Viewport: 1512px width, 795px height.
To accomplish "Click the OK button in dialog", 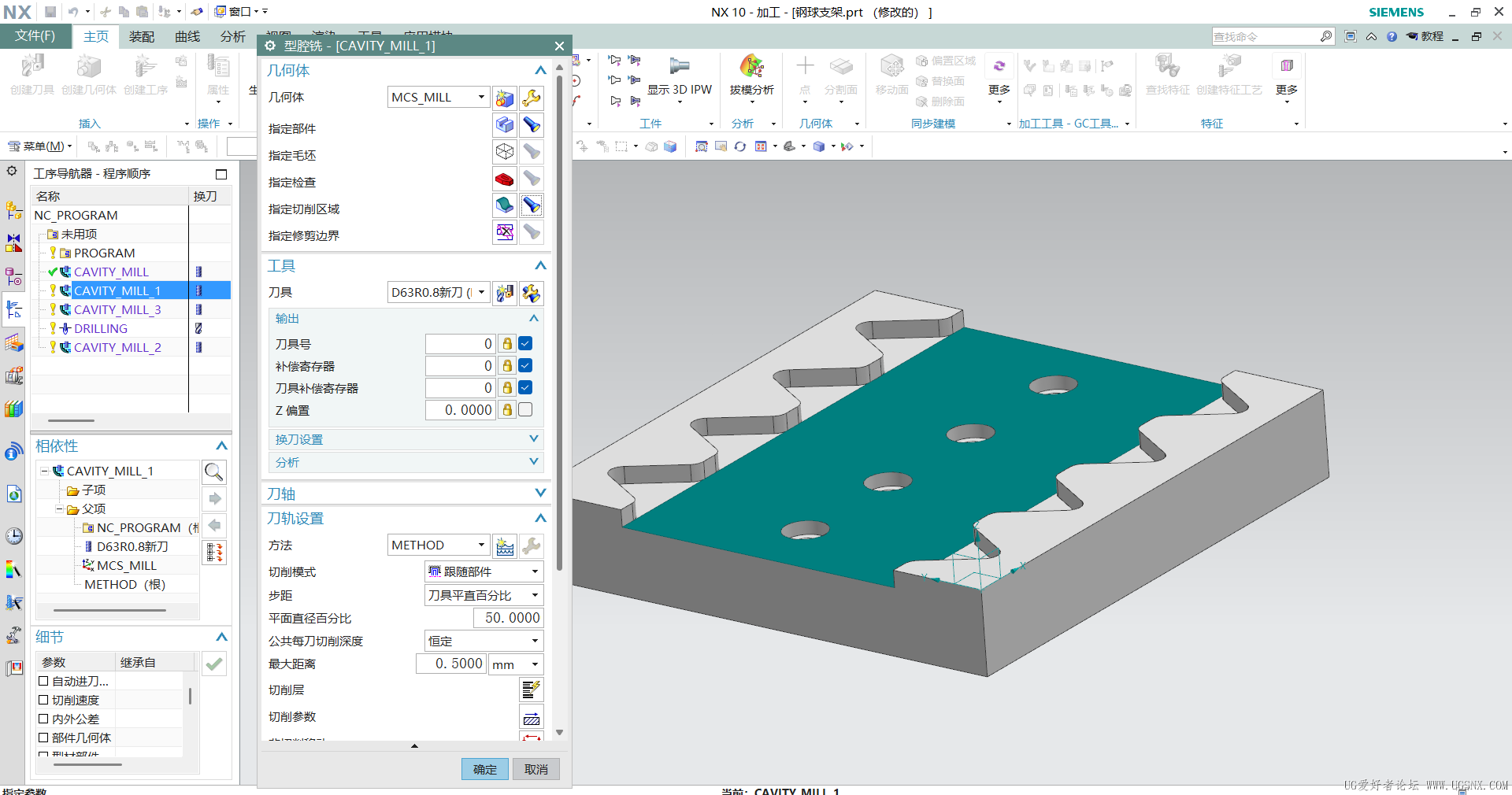I will tap(485, 770).
